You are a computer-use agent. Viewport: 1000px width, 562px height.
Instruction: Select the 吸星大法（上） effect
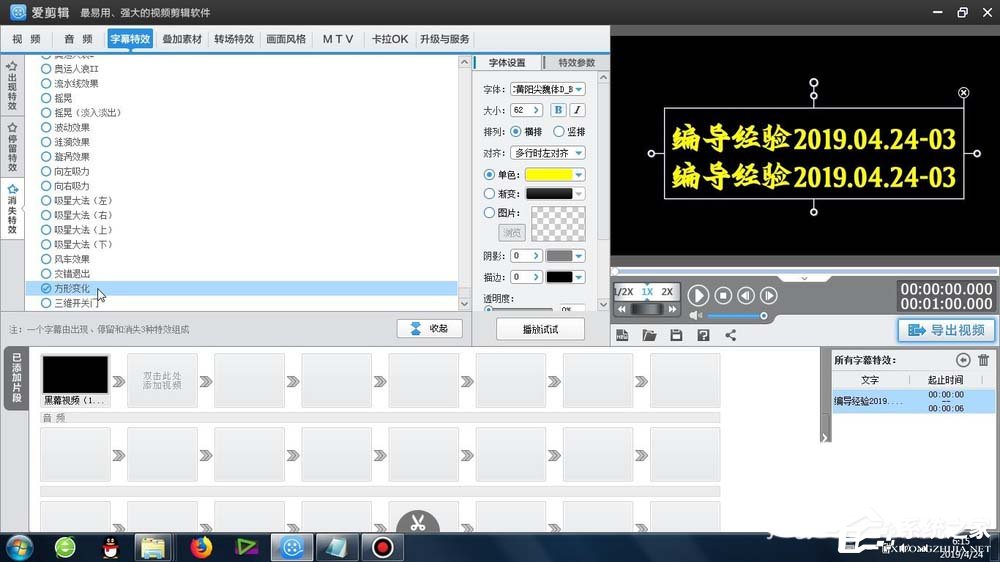[x=77, y=230]
